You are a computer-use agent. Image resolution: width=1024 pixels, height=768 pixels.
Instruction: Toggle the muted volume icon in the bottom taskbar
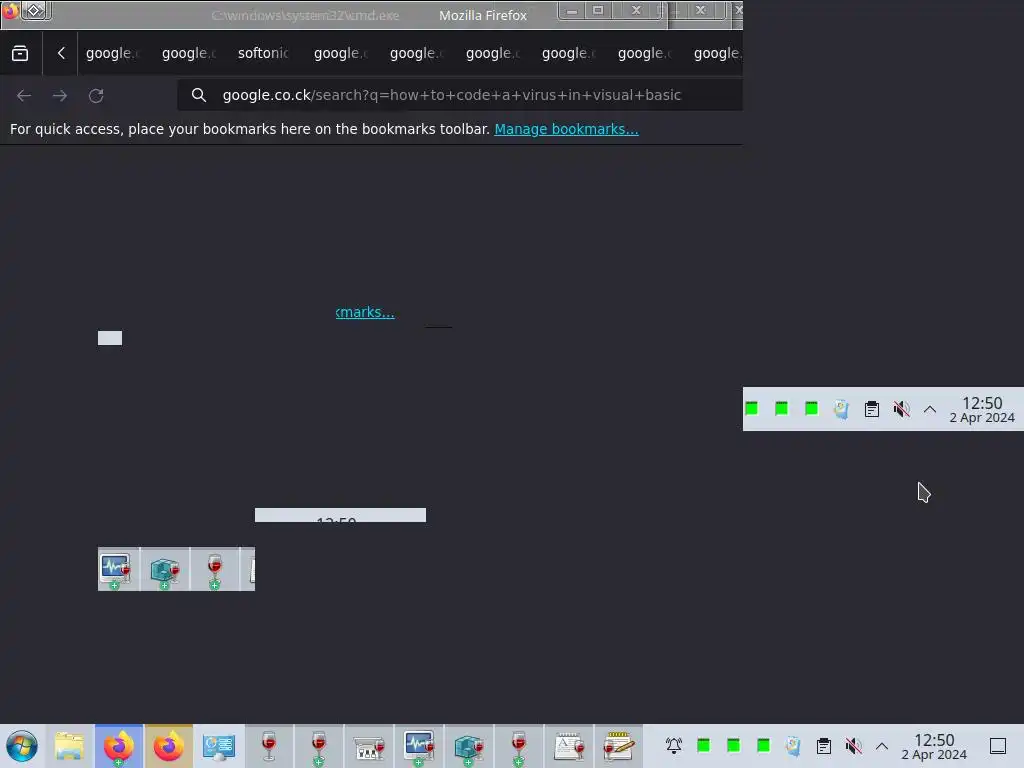[853, 746]
